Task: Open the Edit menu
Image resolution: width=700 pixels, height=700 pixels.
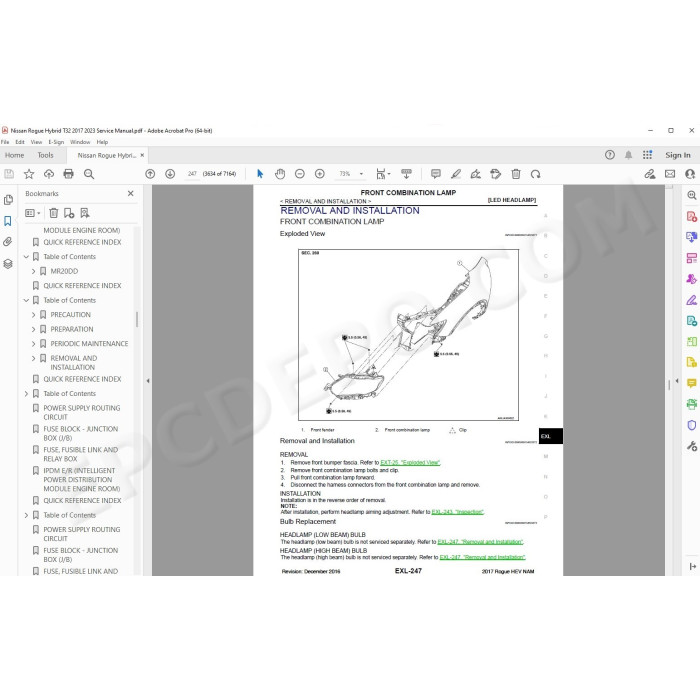Action: coord(20,142)
